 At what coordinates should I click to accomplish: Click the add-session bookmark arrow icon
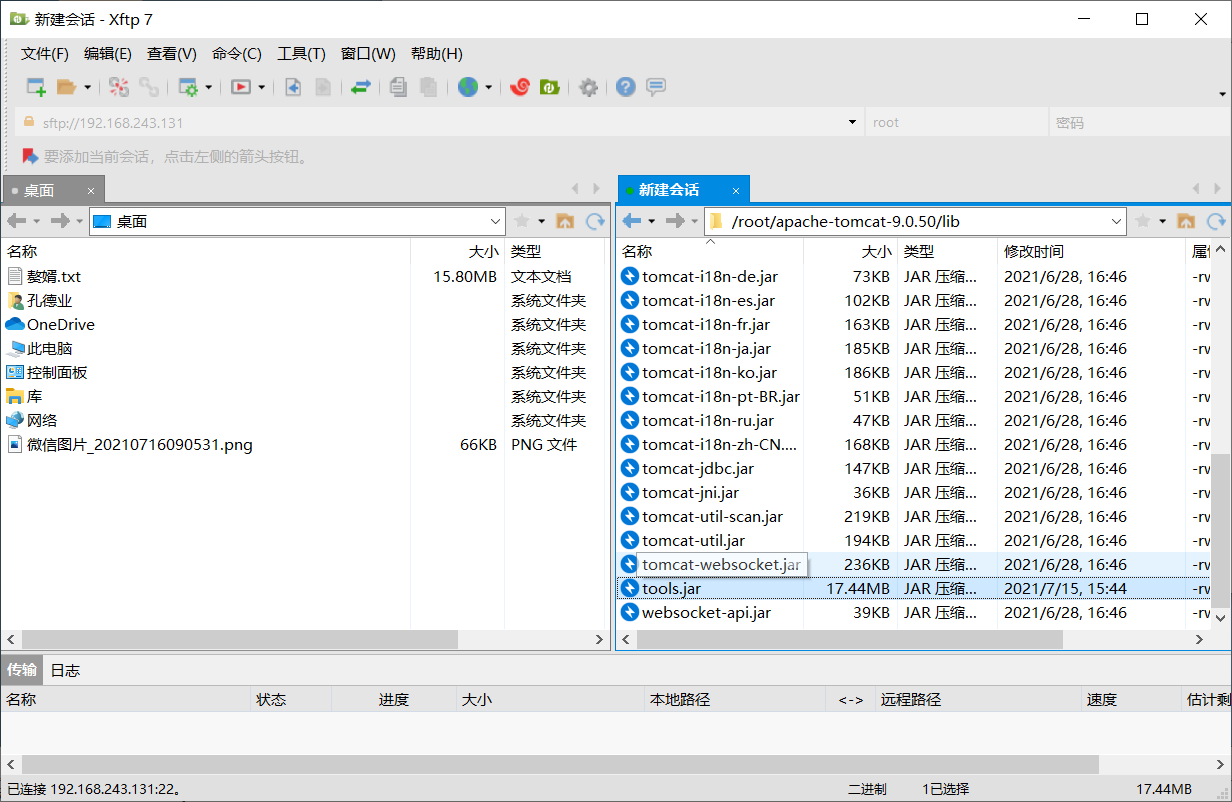30,156
